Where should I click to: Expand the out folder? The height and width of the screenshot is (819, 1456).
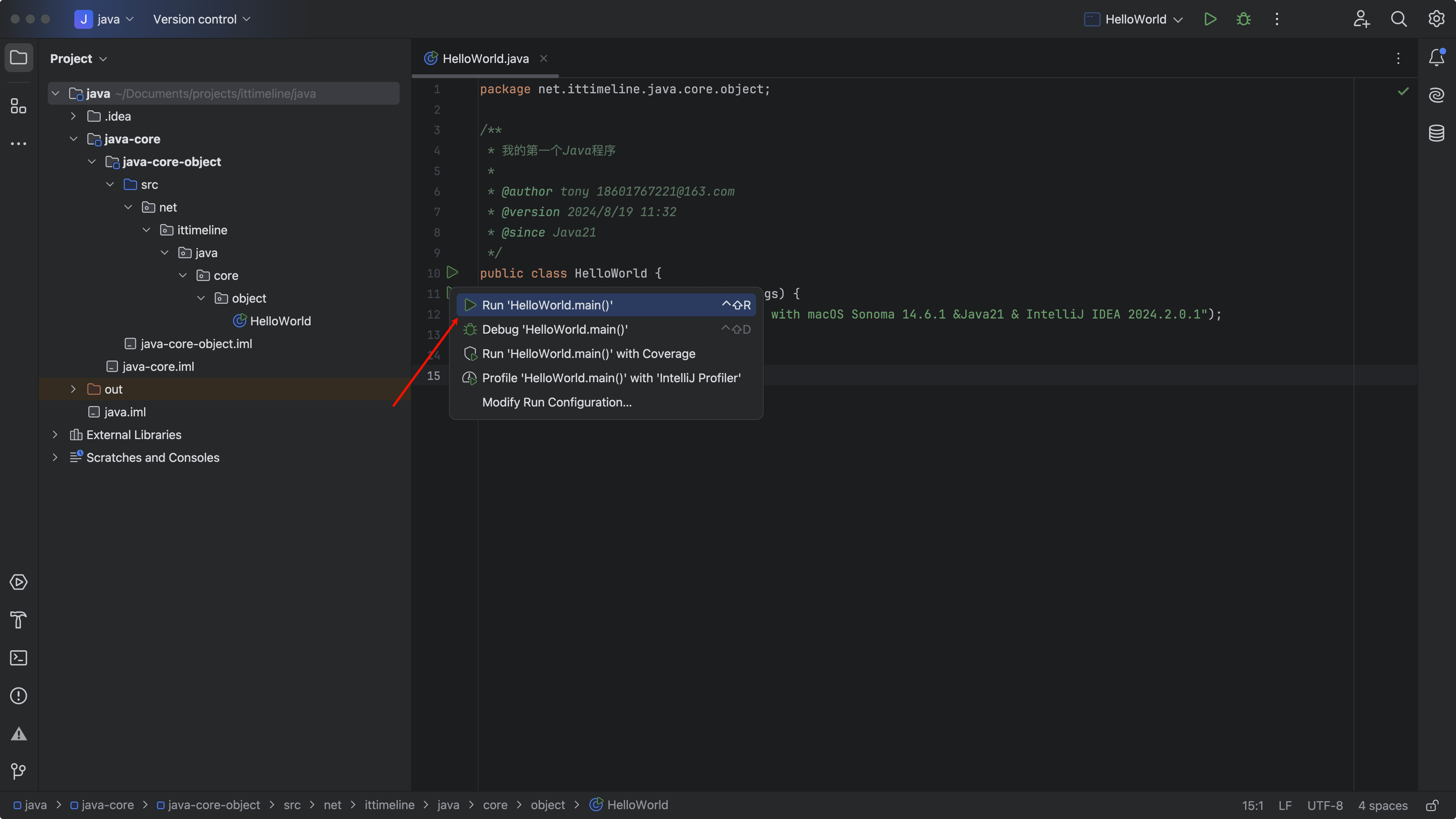73,389
